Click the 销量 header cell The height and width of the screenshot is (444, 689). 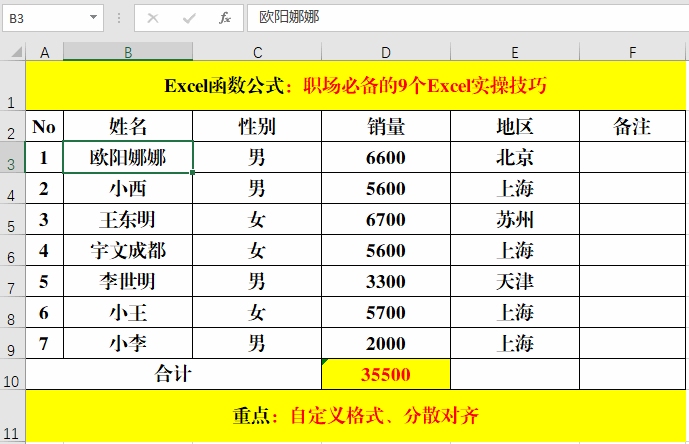[386, 126]
